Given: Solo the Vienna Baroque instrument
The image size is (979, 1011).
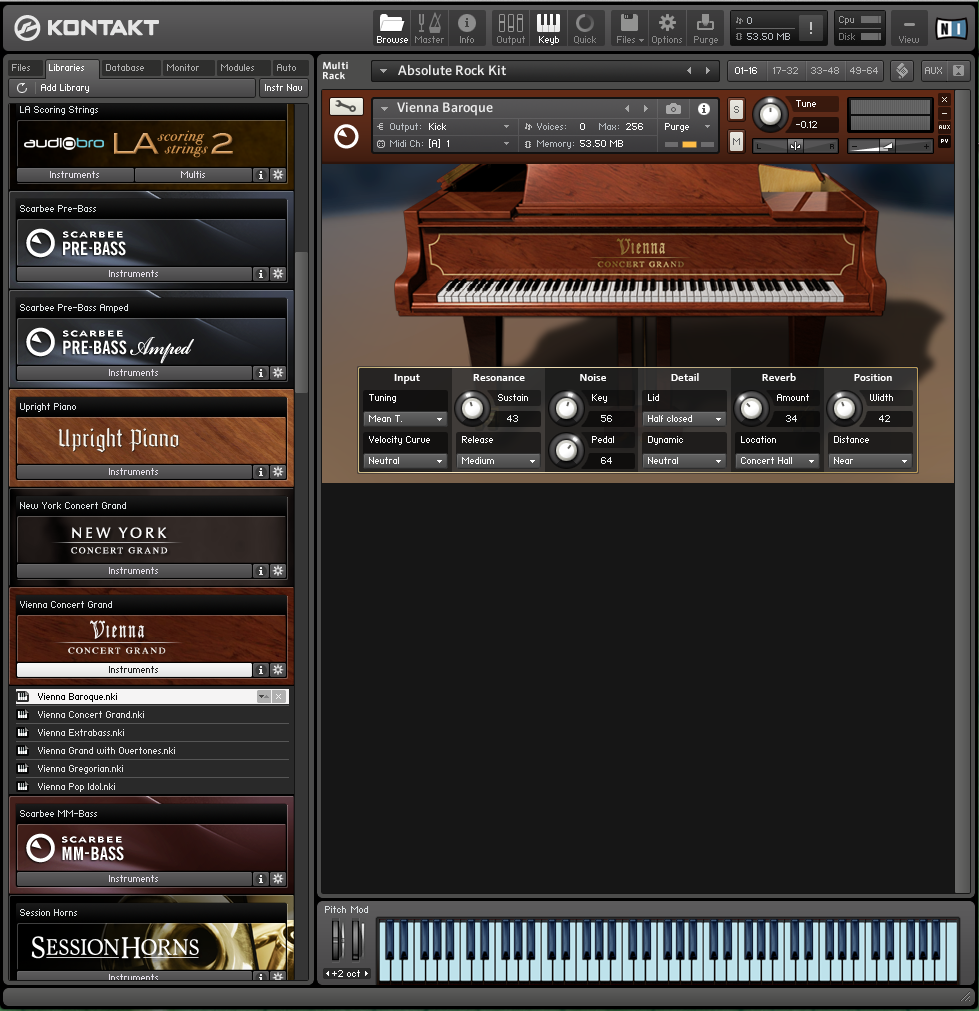Looking at the screenshot, I should 736,110.
